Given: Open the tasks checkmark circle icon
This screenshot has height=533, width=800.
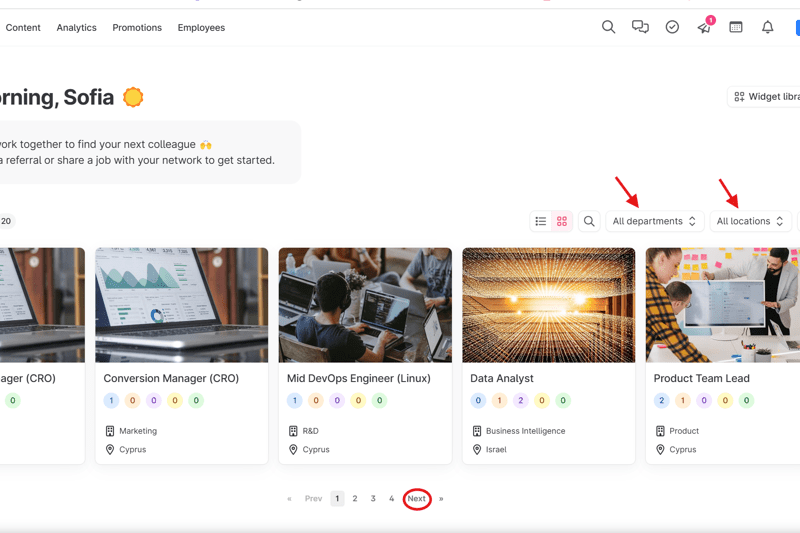Looking at the screenshot, I should pyautogui.click(x=672, y=27).
